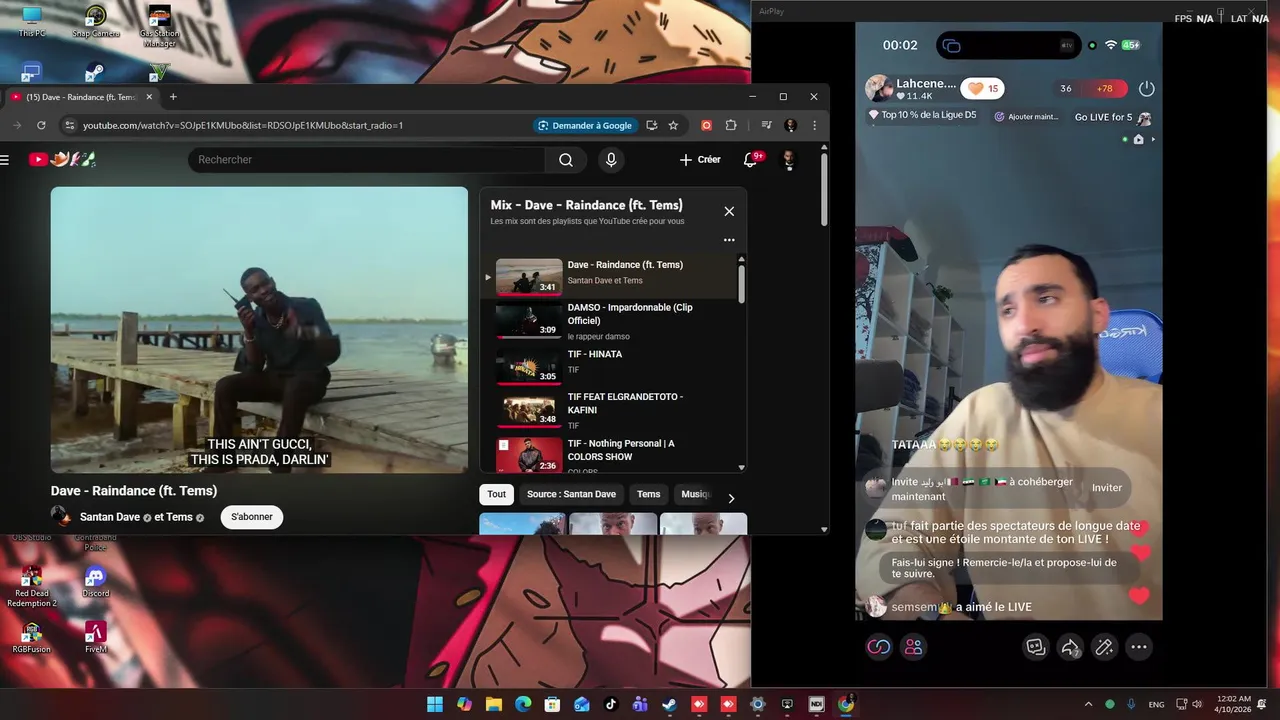The width and height of the screenshot is (1280, 720).
Task: Expand the live side panel arrow
Action: coord(1153,139)
